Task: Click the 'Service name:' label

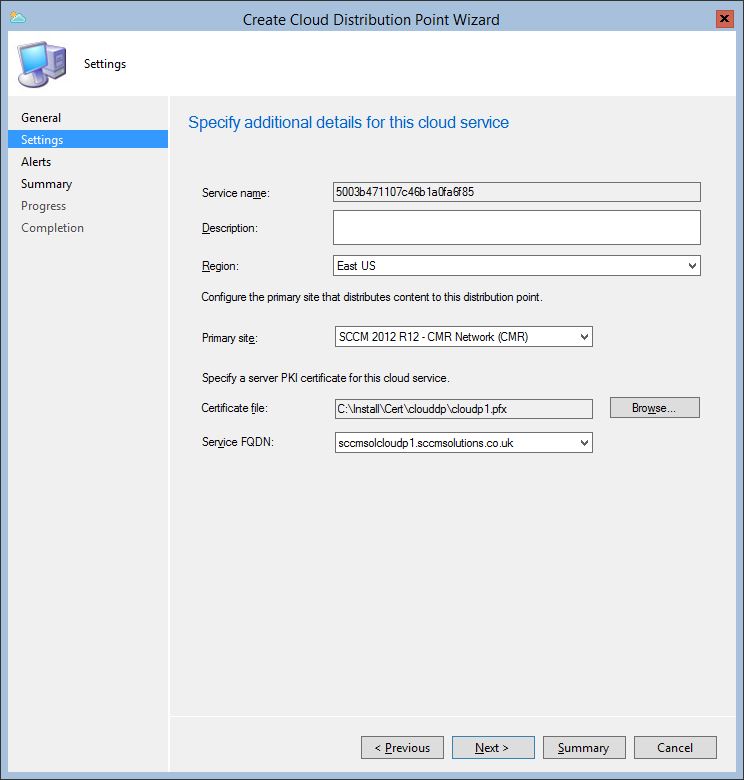Action: (236, 193)
